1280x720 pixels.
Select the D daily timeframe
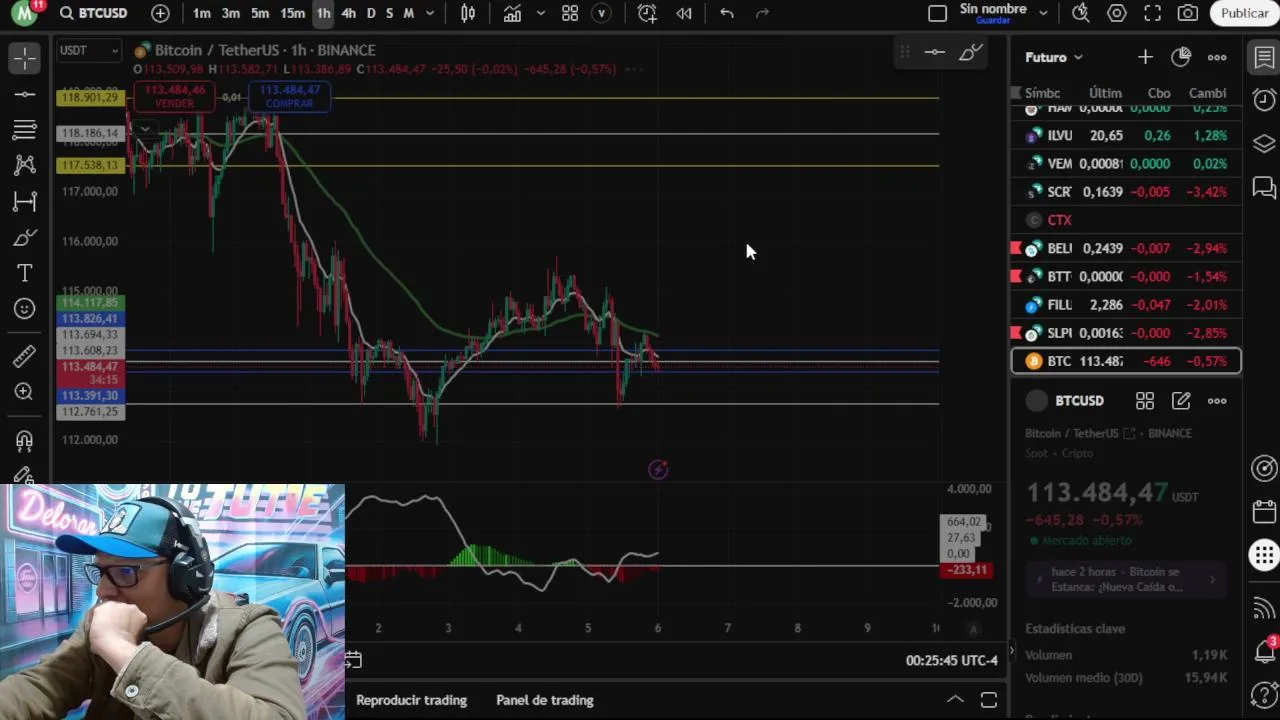371,13
